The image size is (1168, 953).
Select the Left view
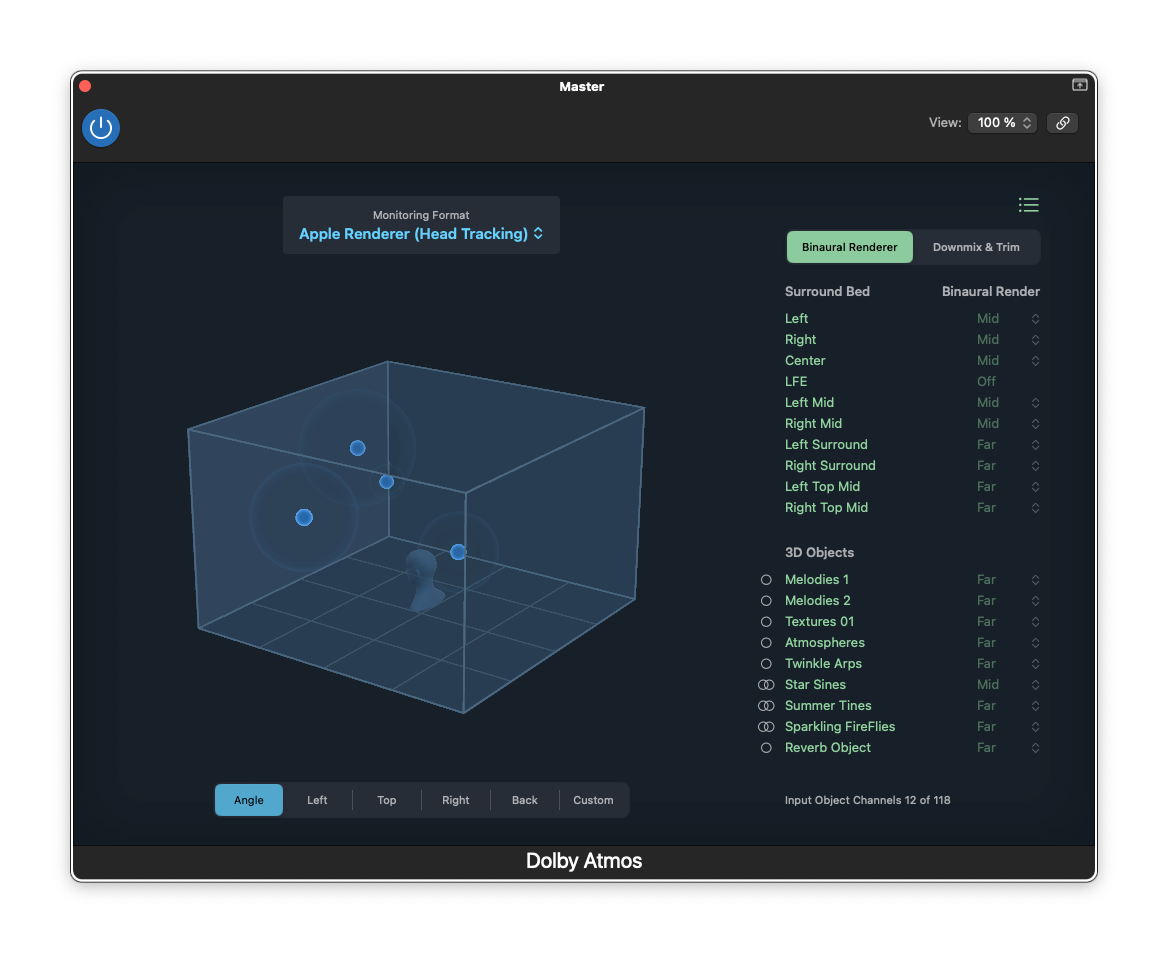point(317,800)
